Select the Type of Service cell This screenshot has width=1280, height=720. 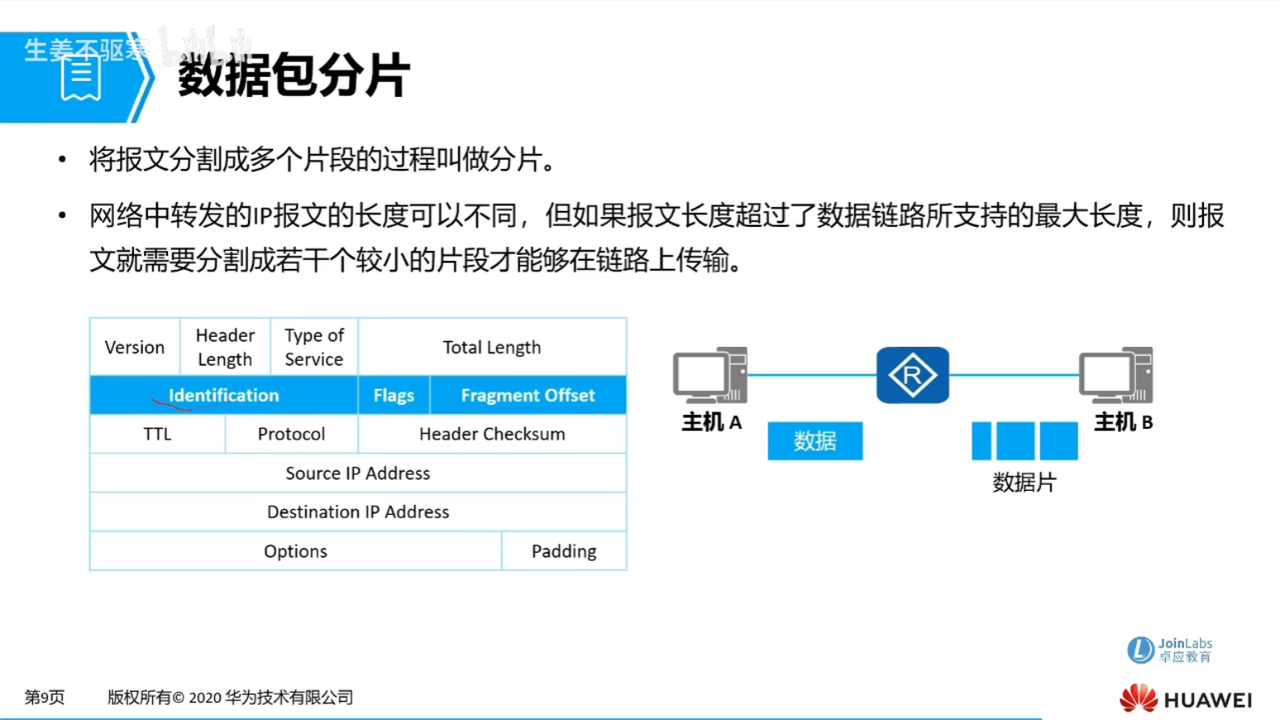pyautogui.click(x=314, y=347)
